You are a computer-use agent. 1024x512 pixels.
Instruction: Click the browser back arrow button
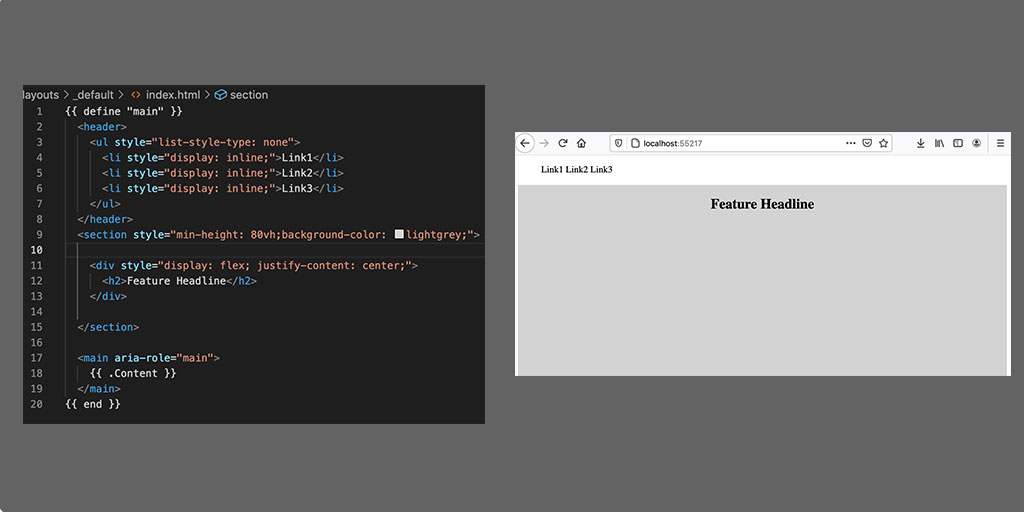click(525, 143)
